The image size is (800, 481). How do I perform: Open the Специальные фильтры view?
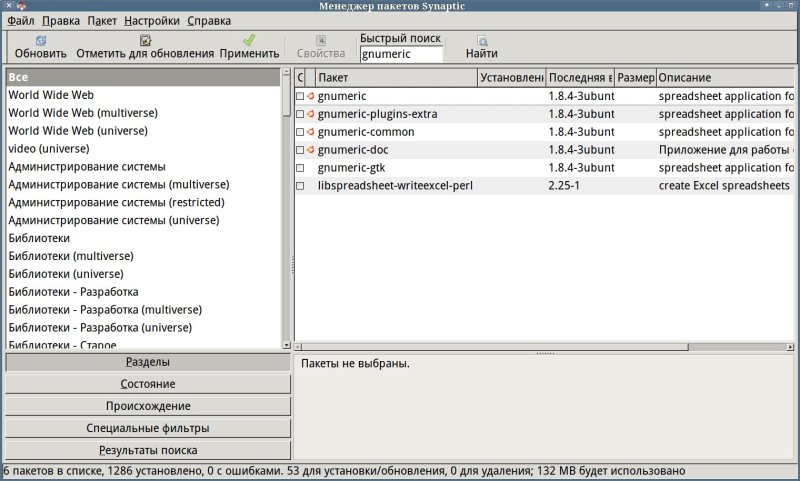click(148, 428)
